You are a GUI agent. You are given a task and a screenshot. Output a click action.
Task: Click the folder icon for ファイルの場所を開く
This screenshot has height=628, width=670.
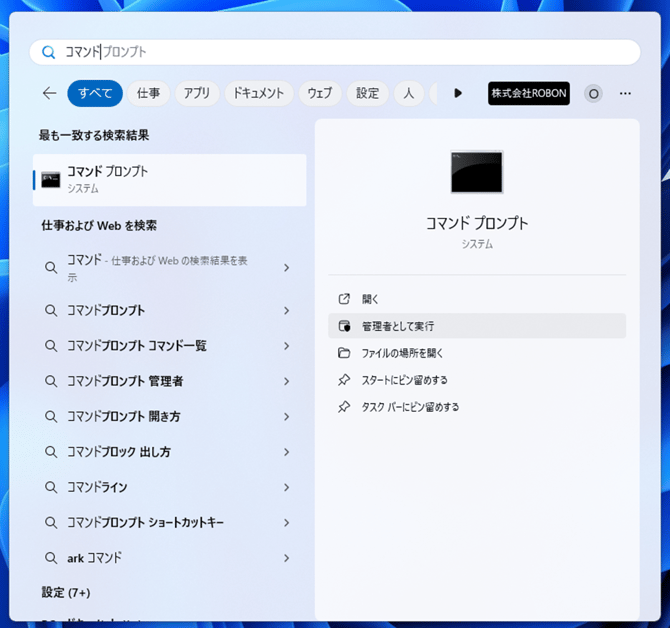345,353
